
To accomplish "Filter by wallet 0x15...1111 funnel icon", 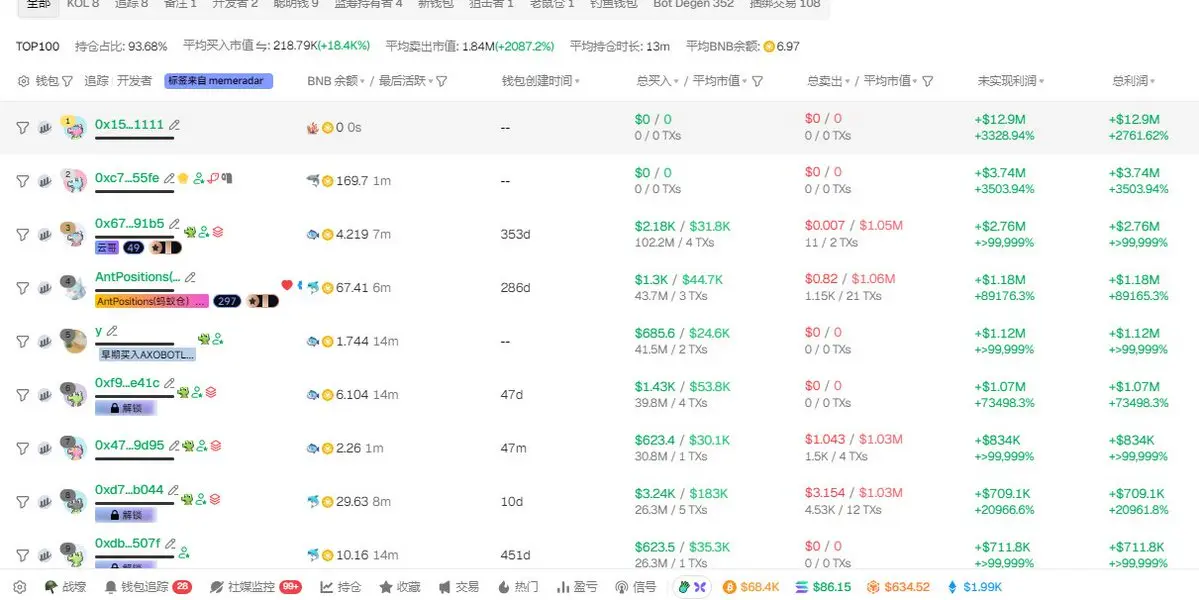I will [23, 128].
